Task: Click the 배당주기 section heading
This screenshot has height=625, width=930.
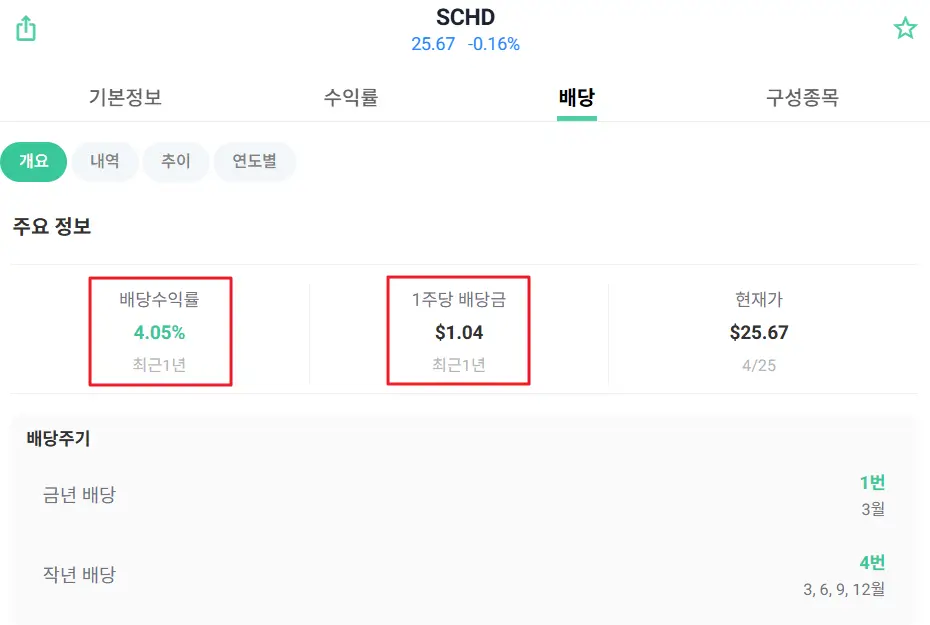Action: (x=58, y=438)
